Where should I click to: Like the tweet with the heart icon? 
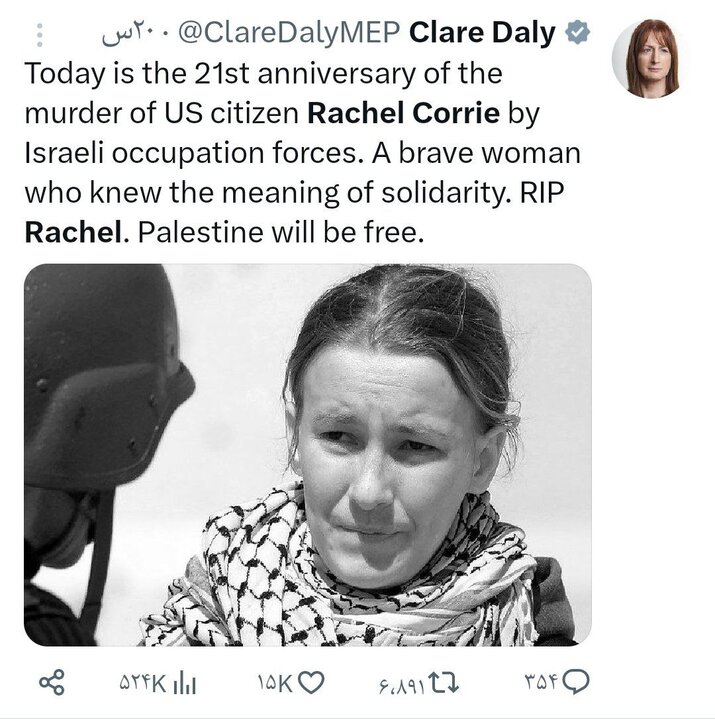click(x=313, y=683)
